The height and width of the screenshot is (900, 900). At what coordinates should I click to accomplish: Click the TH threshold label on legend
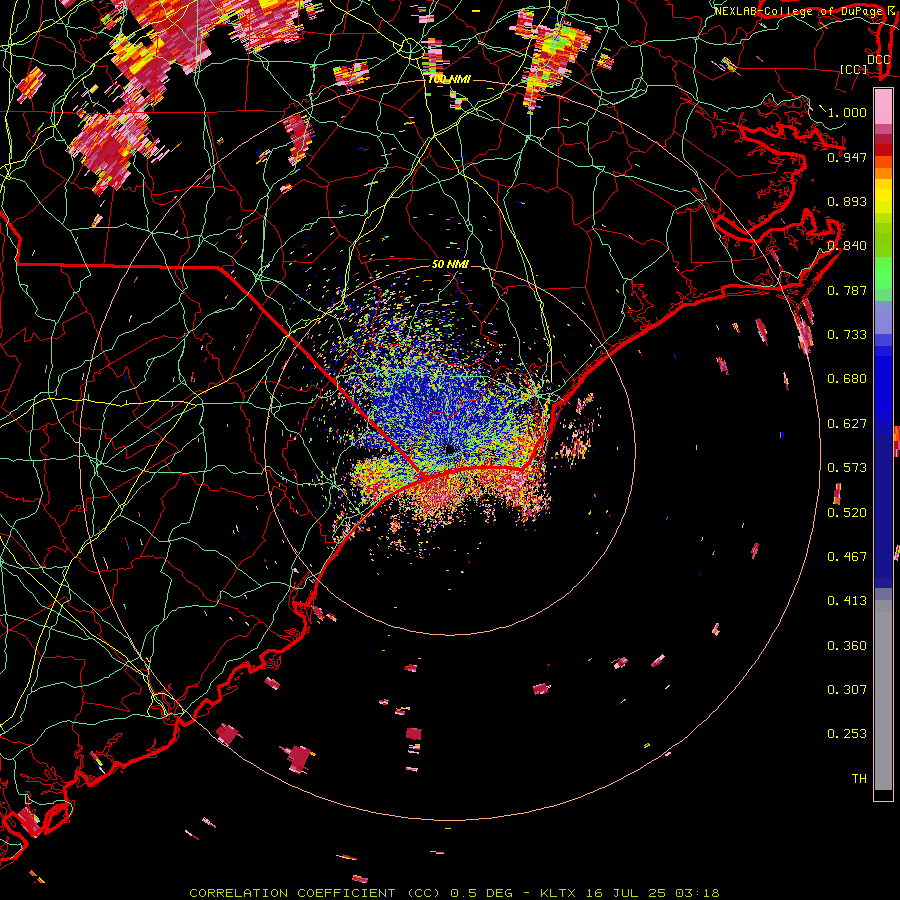click(859, 779)
